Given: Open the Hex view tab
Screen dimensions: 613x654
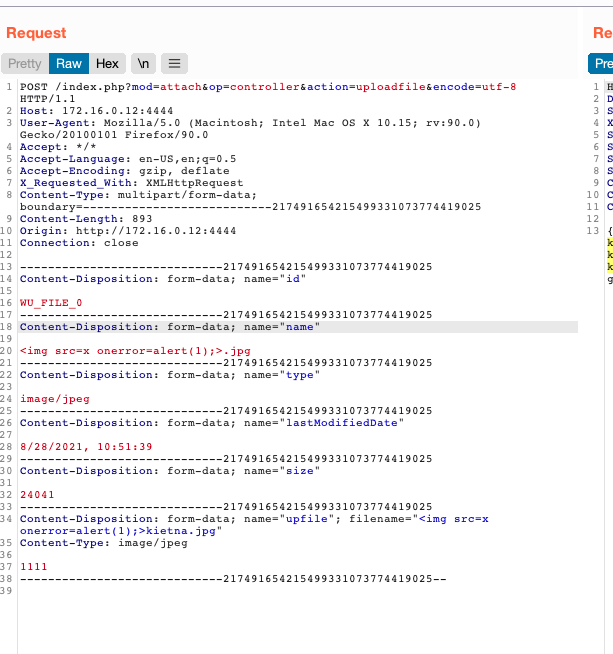Looking at the screenshot, I should point(107,63).
